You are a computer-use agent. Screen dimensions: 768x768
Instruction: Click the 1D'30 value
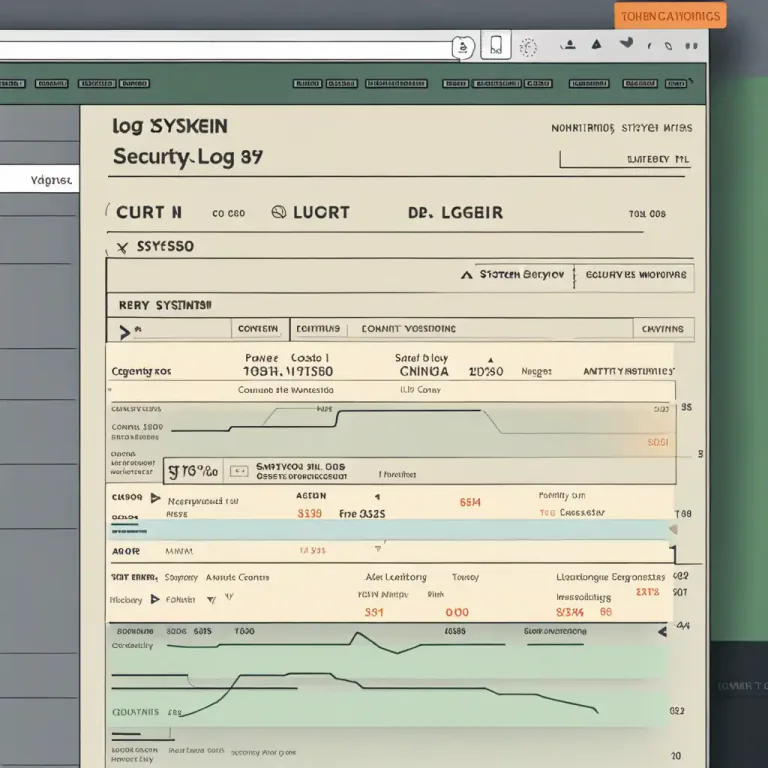[x=486, y=372]
